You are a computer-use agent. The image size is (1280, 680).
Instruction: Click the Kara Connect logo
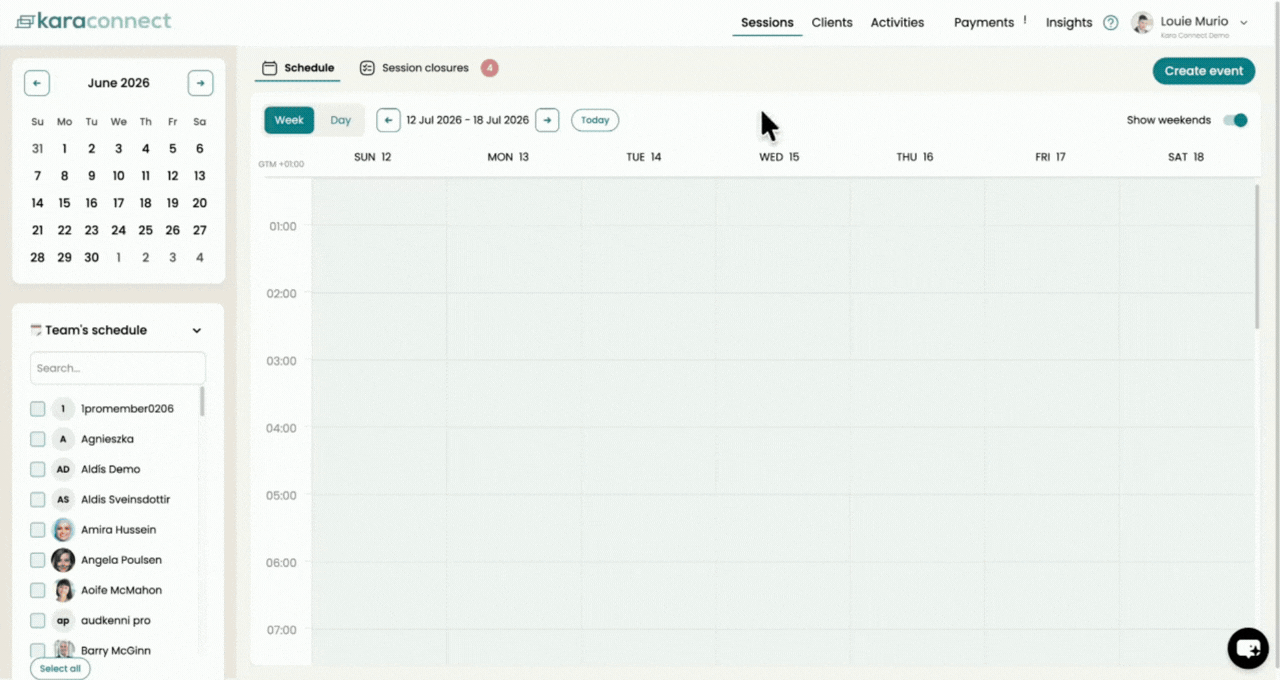93,21
